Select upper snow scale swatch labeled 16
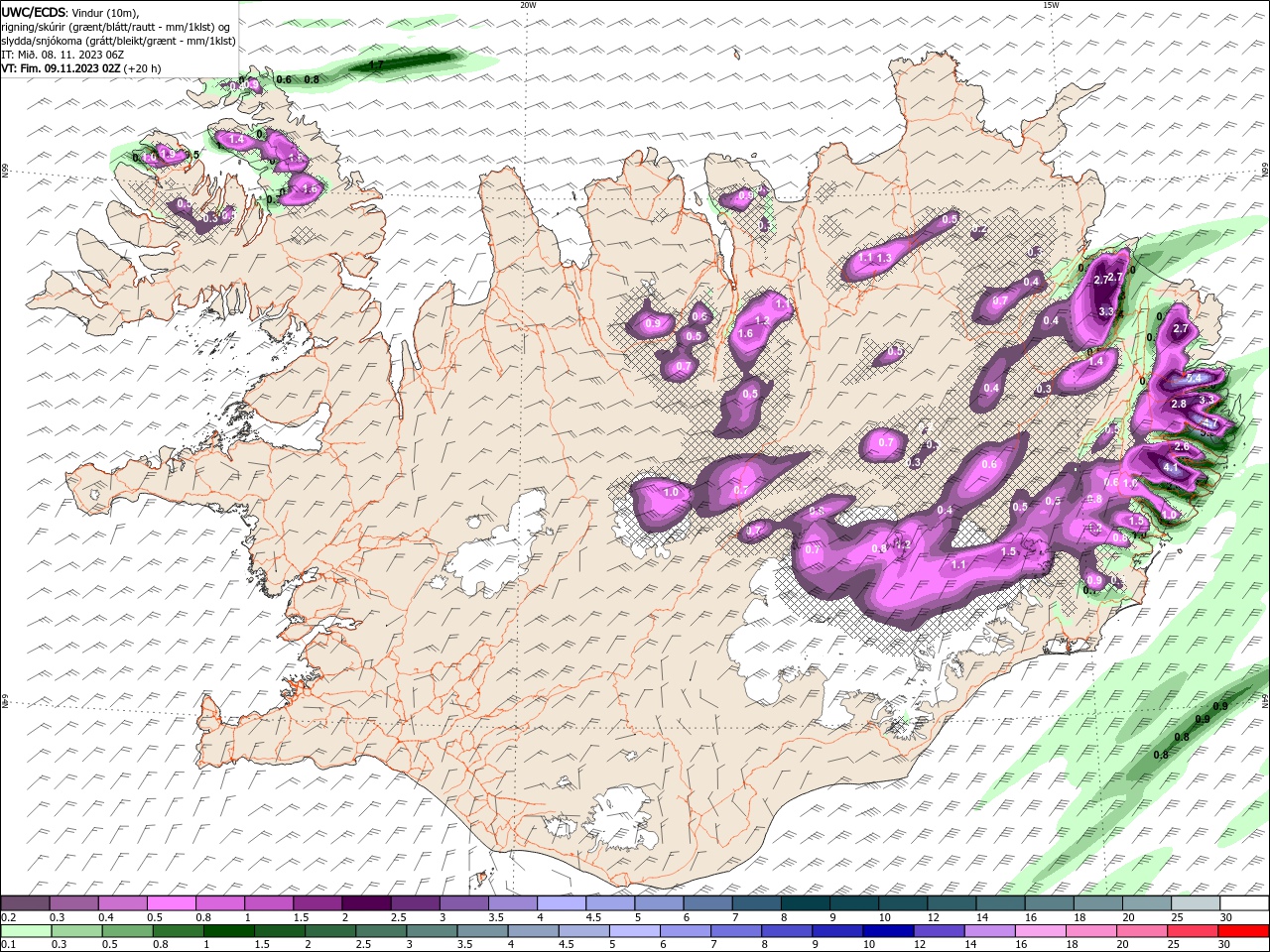The width and height of the screenshot is (1270, 952). 1050,903
